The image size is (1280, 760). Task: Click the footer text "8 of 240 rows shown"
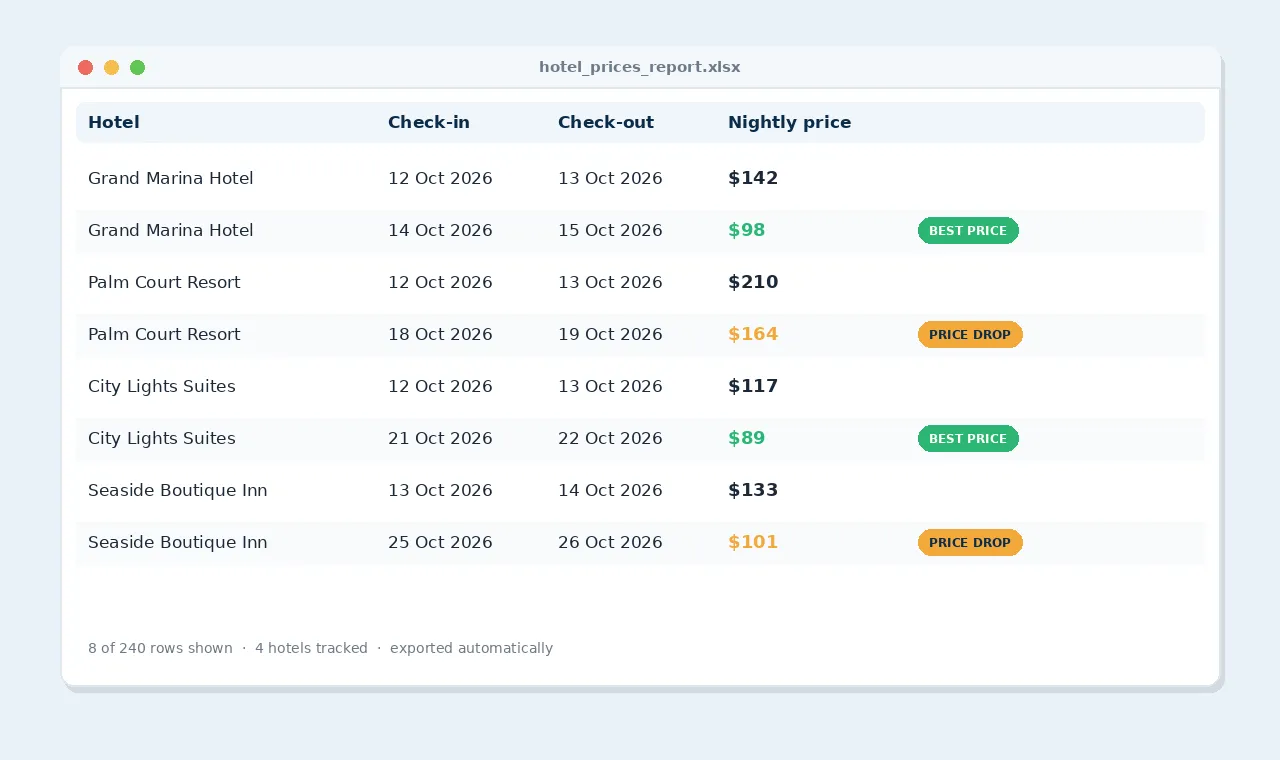160,648
